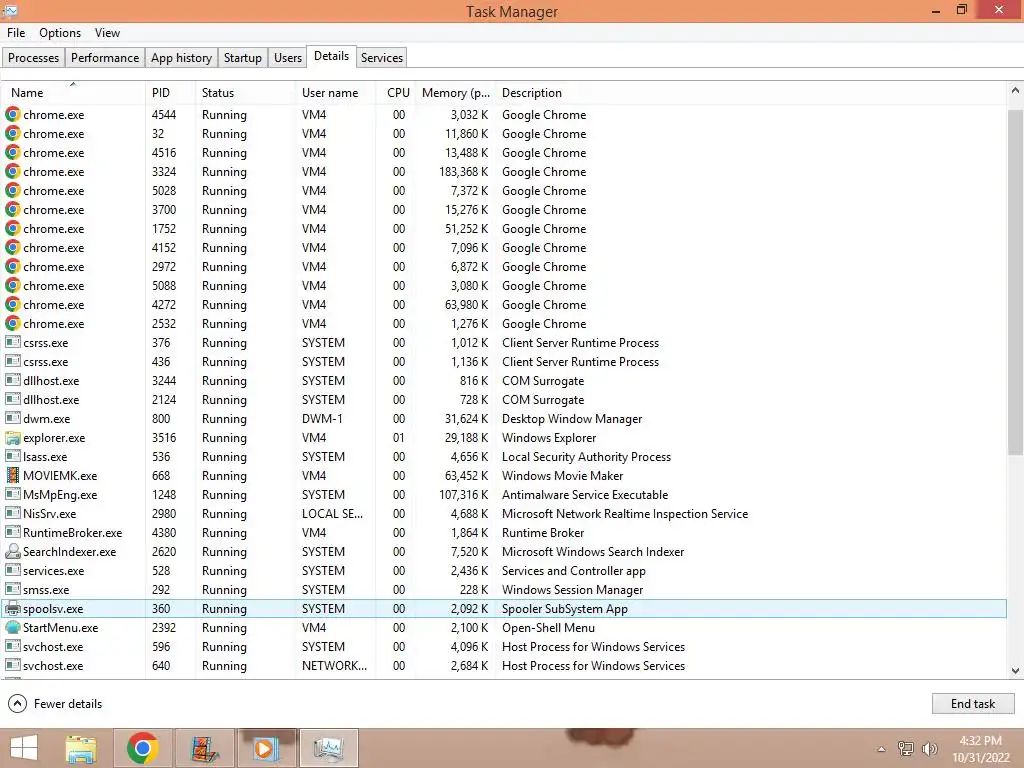
Task: Open the File menu
Action: (x=16, y=33)
